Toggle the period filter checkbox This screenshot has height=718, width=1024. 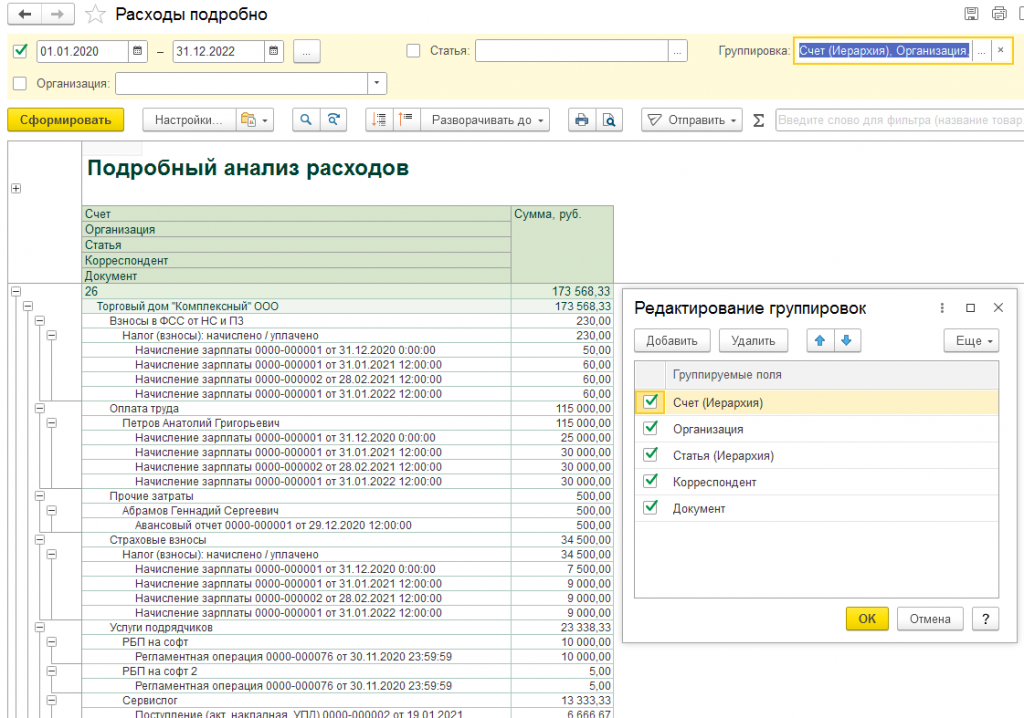21,51
